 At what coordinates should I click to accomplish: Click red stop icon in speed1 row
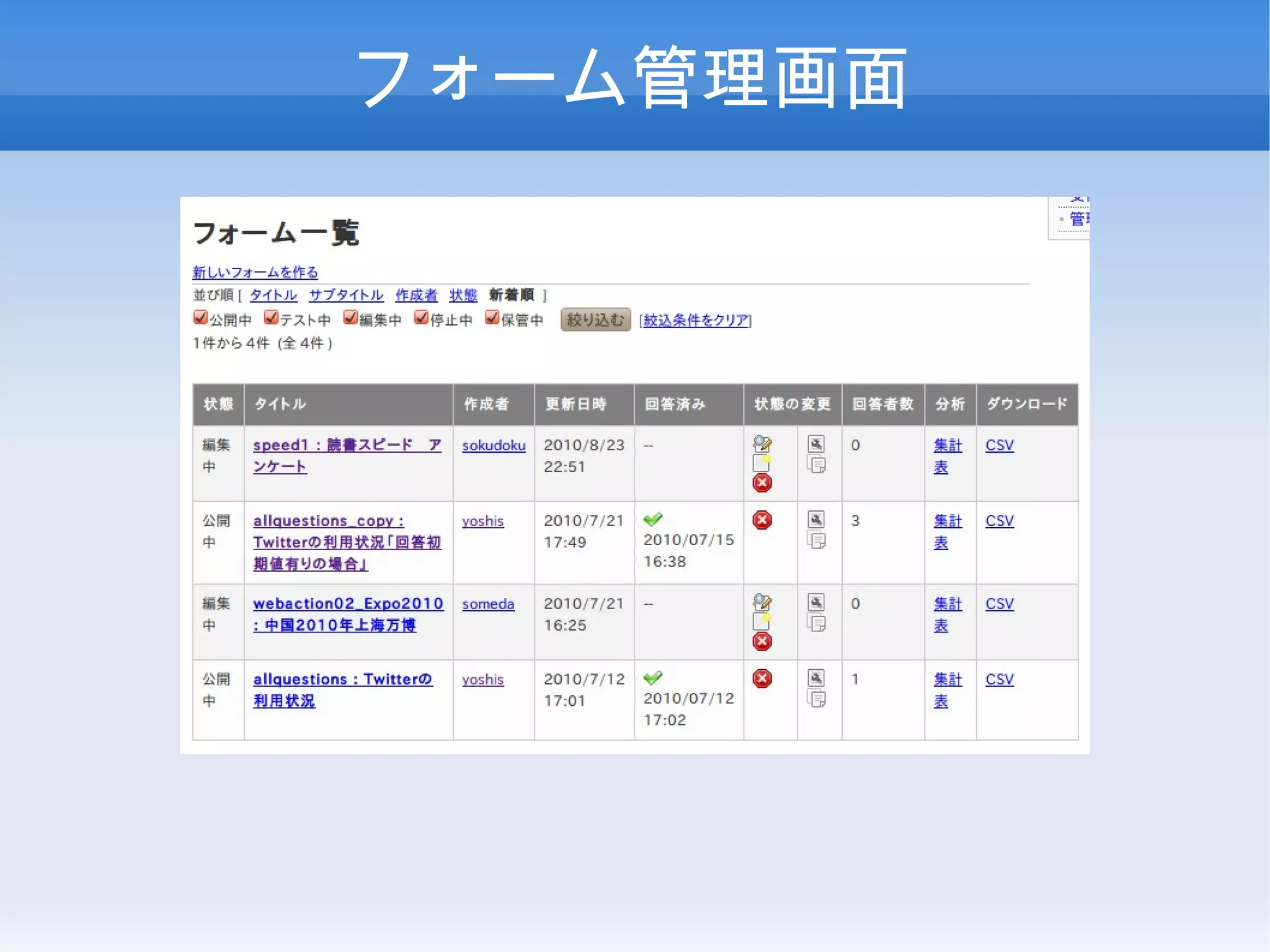(762, 483)
